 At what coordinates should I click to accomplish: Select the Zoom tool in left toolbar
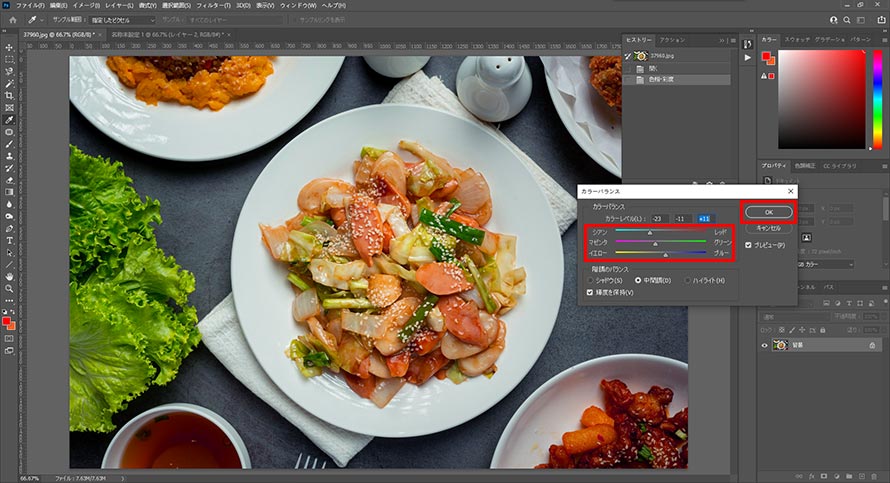point(9,288)
